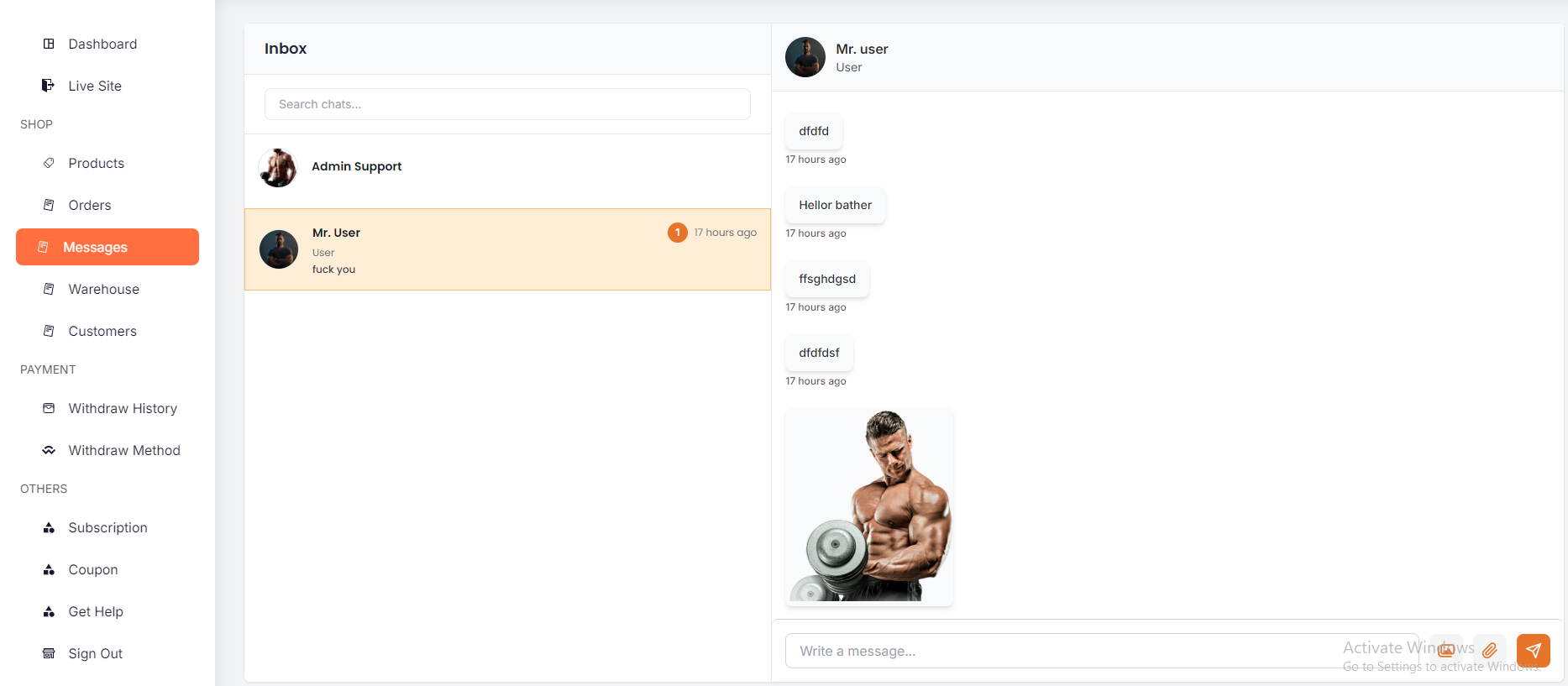Click the Coupon link

pos(92,569)
